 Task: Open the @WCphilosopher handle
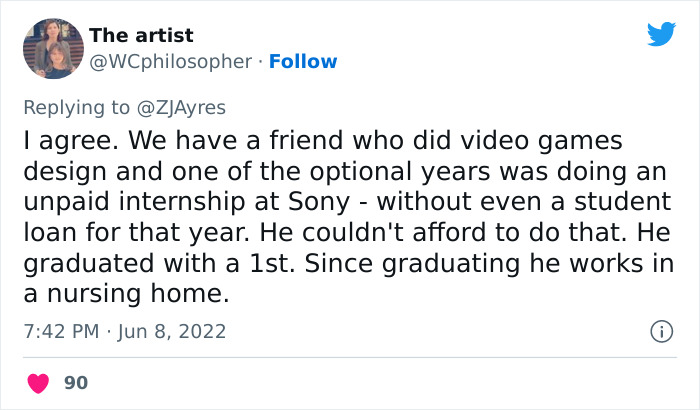[x=170, y=62]
